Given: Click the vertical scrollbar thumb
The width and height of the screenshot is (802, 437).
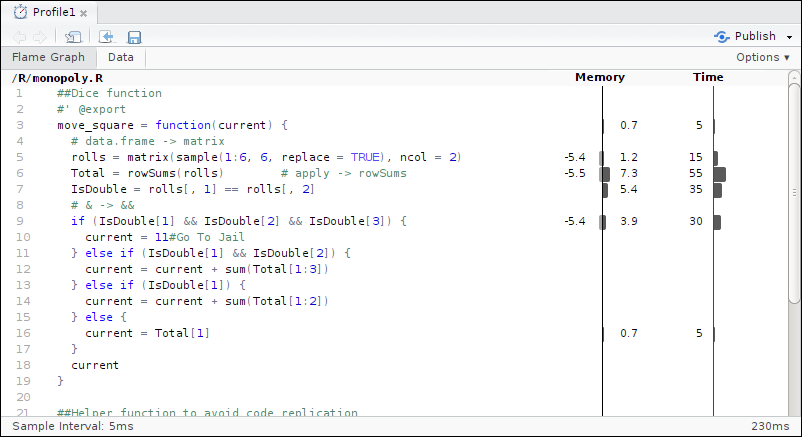Looking at the screenshot, I should (795, 190).
